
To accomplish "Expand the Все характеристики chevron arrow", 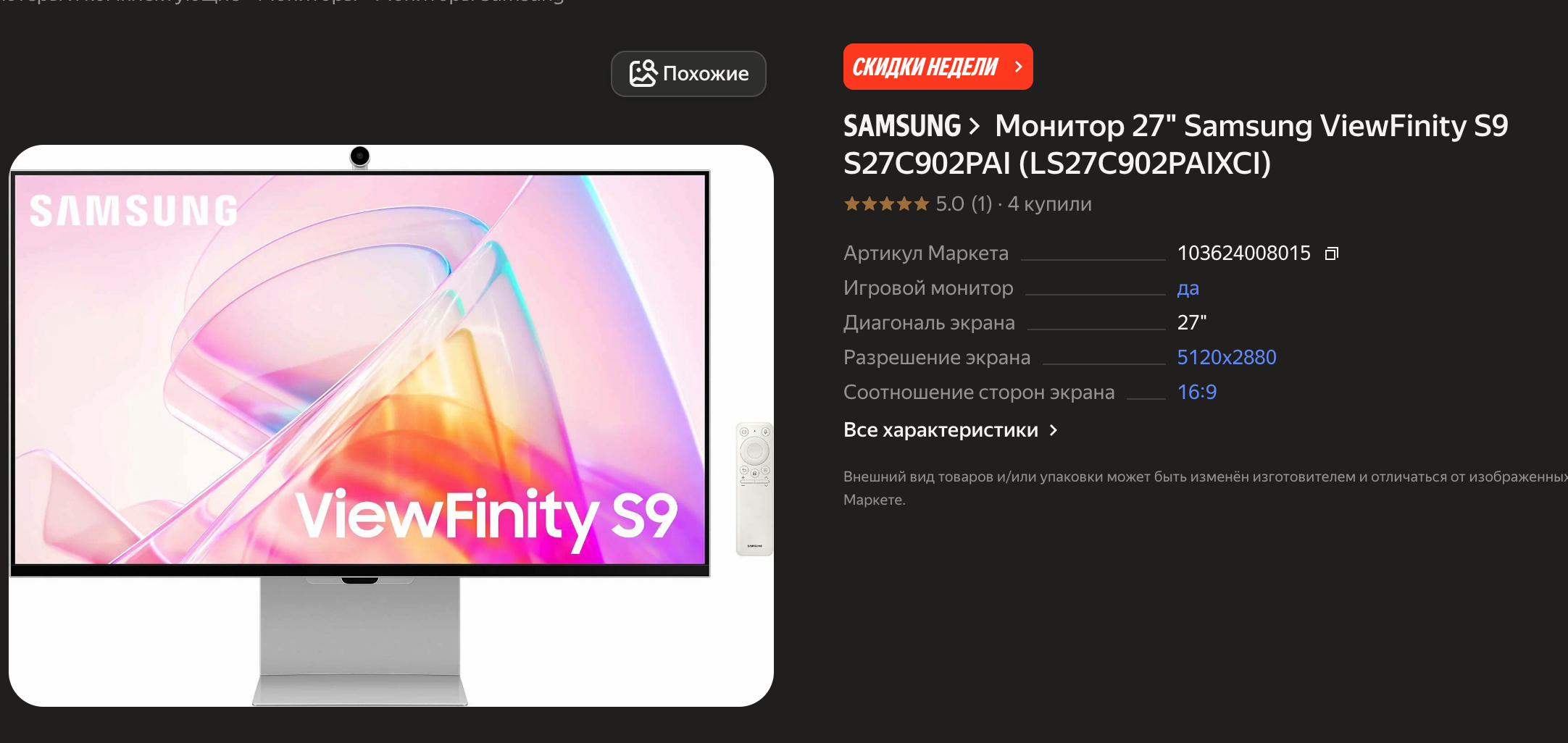I will click(1054, 430).
